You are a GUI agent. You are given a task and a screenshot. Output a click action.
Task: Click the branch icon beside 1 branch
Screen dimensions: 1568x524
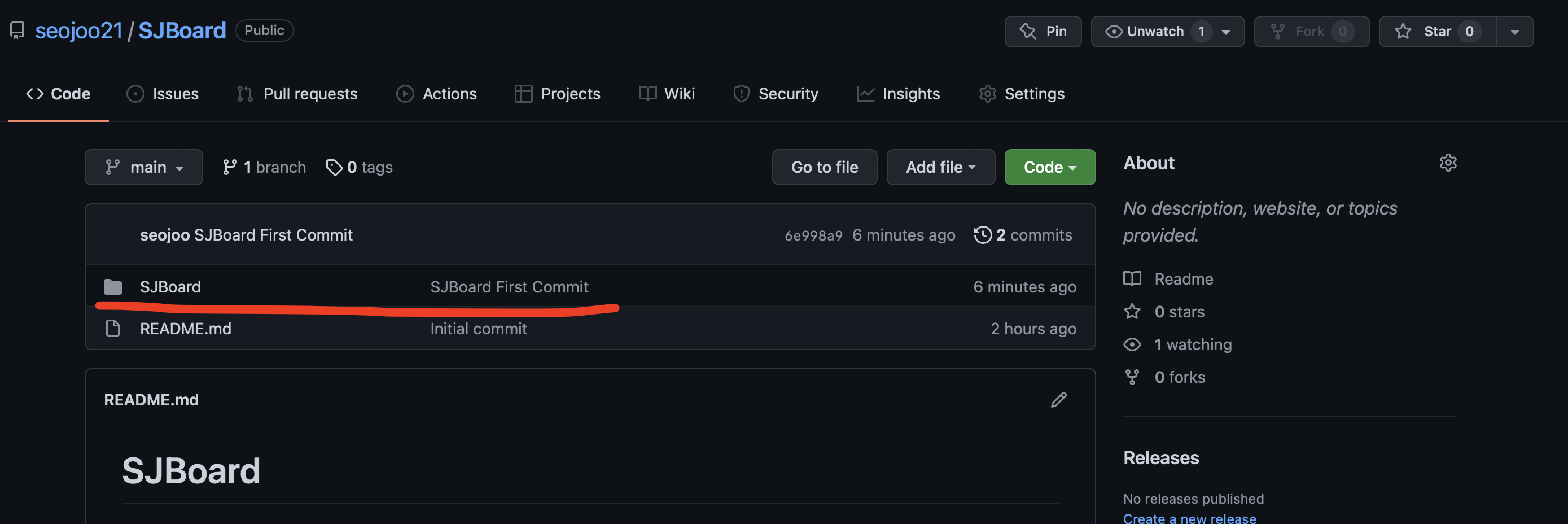(x=230, y=167)
